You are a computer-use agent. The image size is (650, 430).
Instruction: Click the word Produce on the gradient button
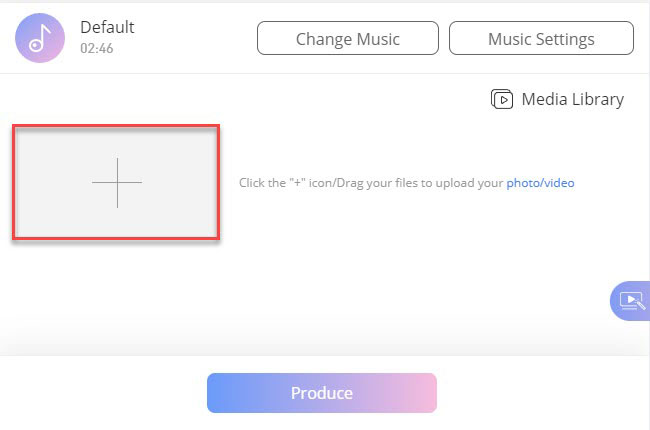pos(322,393)
